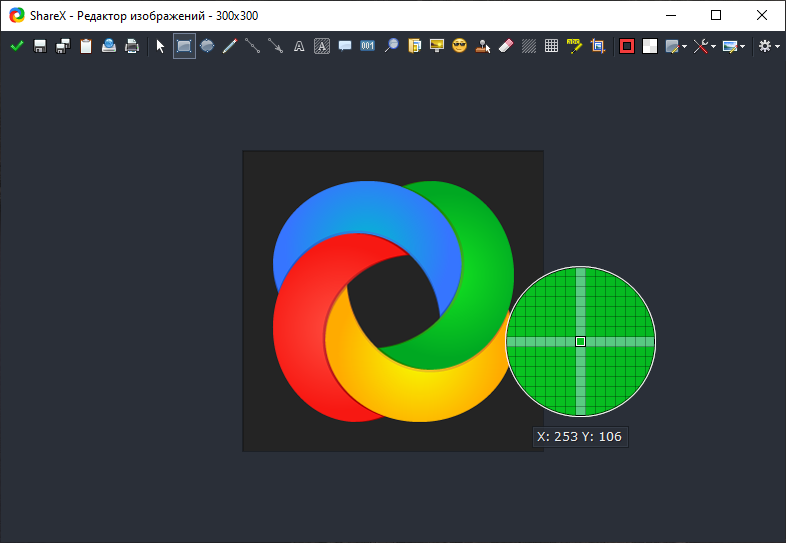786x543 pixels.
Task: Select the Ellipse drawing tool
Action: coord(207,46)
